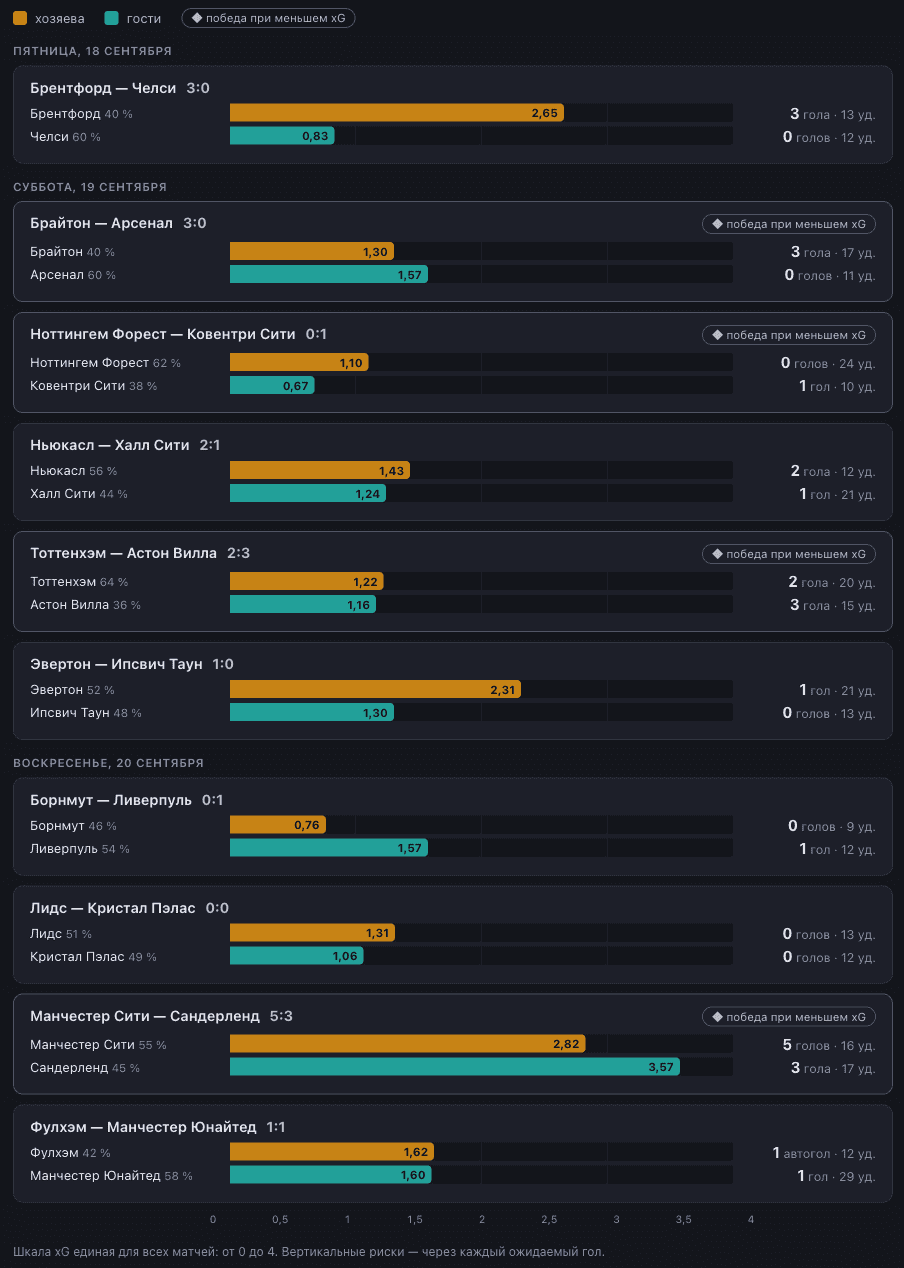Open the Эвертон — Ипсвич Таун 1:0 match title

(132, 664)
